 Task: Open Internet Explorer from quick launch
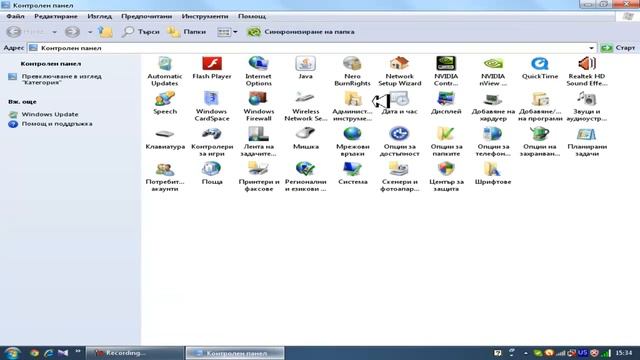coord(49,353)
